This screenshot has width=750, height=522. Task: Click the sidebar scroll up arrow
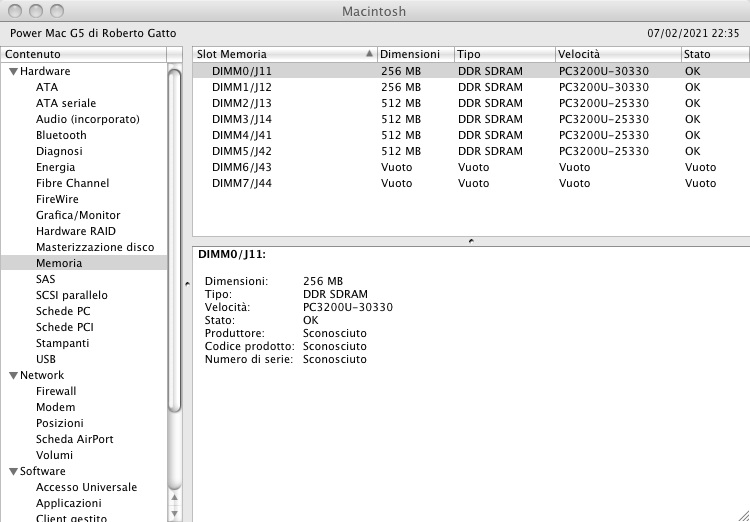[175, 498]
